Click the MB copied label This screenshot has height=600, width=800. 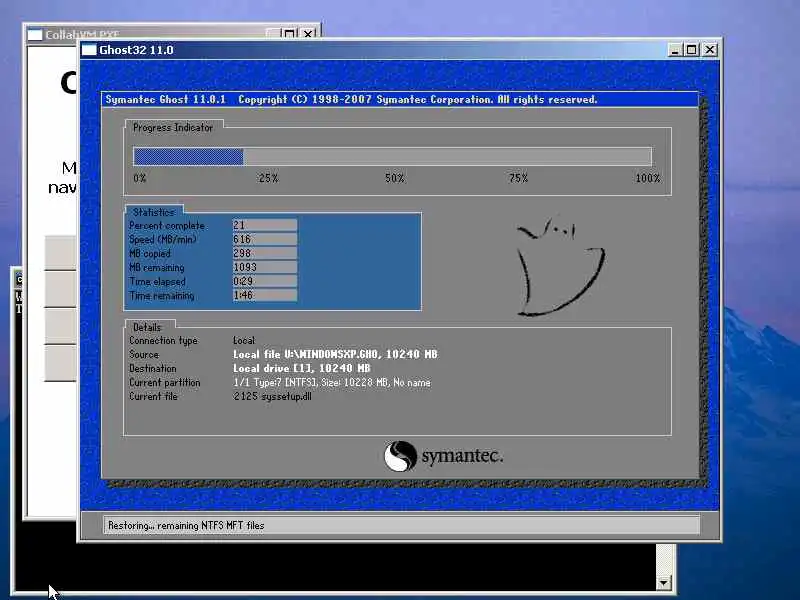point(150,254)
